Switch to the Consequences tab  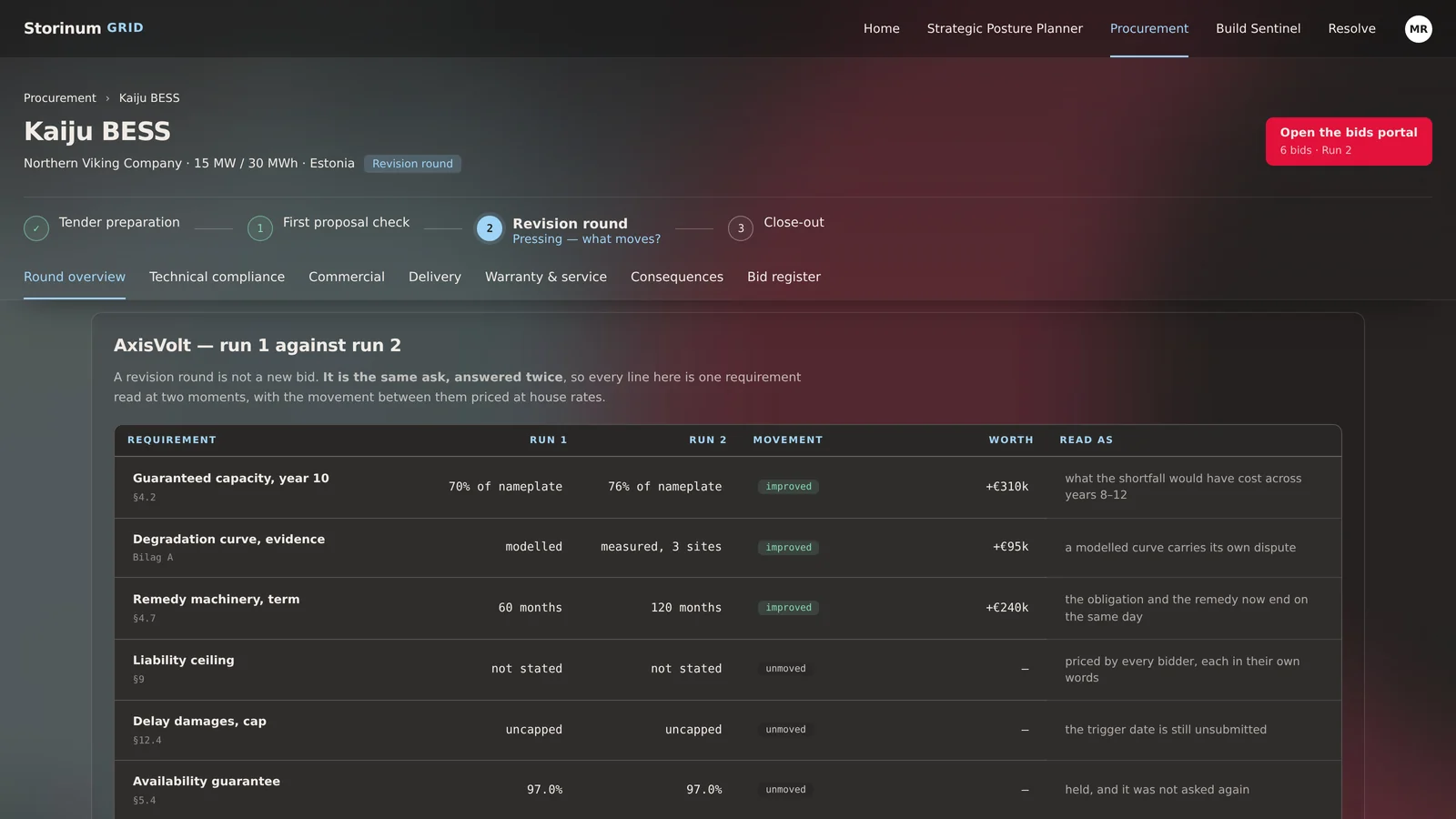(677, 277)
